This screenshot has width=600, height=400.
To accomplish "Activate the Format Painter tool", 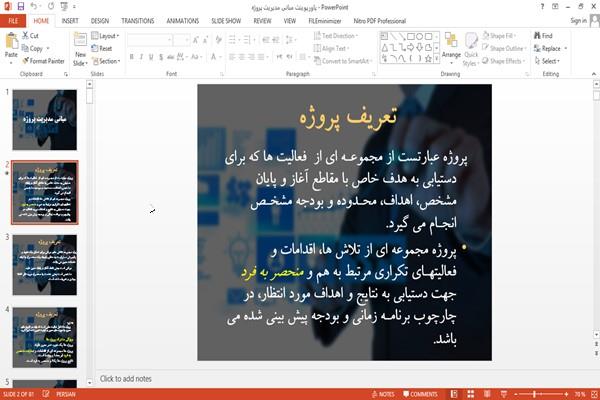I will point(43,61).
